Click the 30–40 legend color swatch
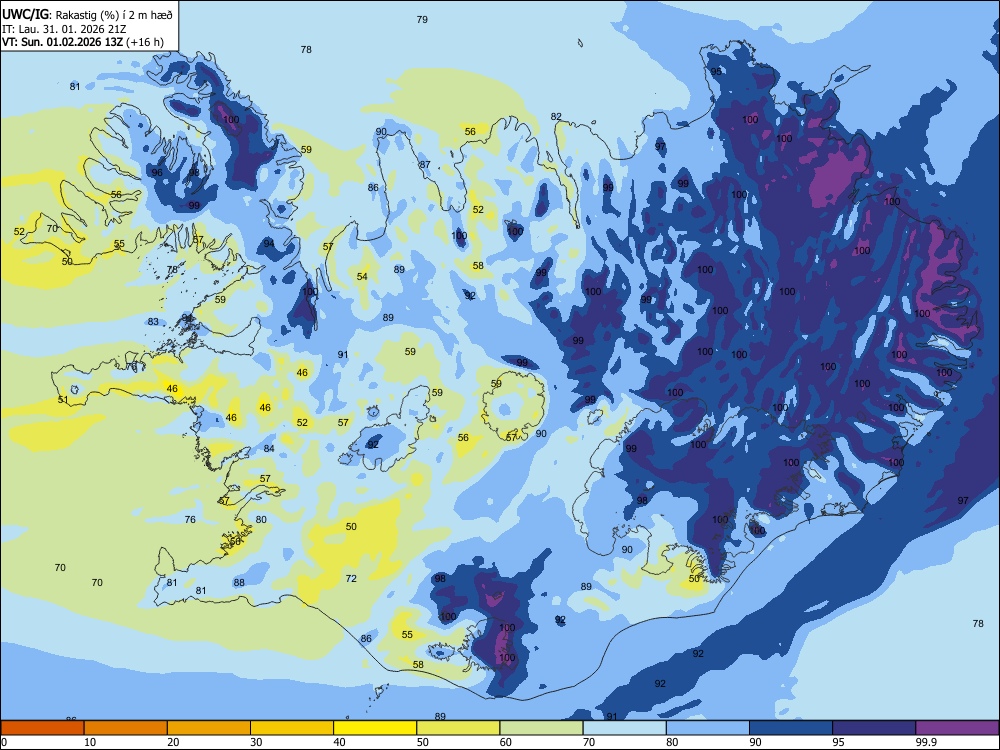 pyautogui.click(x=292, y=728)
